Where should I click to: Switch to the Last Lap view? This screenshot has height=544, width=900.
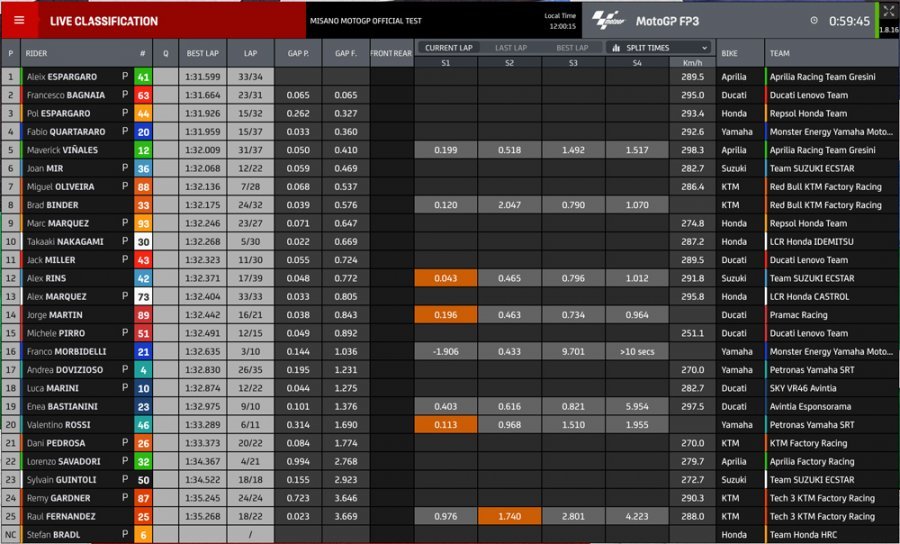[x=510, y=47]
